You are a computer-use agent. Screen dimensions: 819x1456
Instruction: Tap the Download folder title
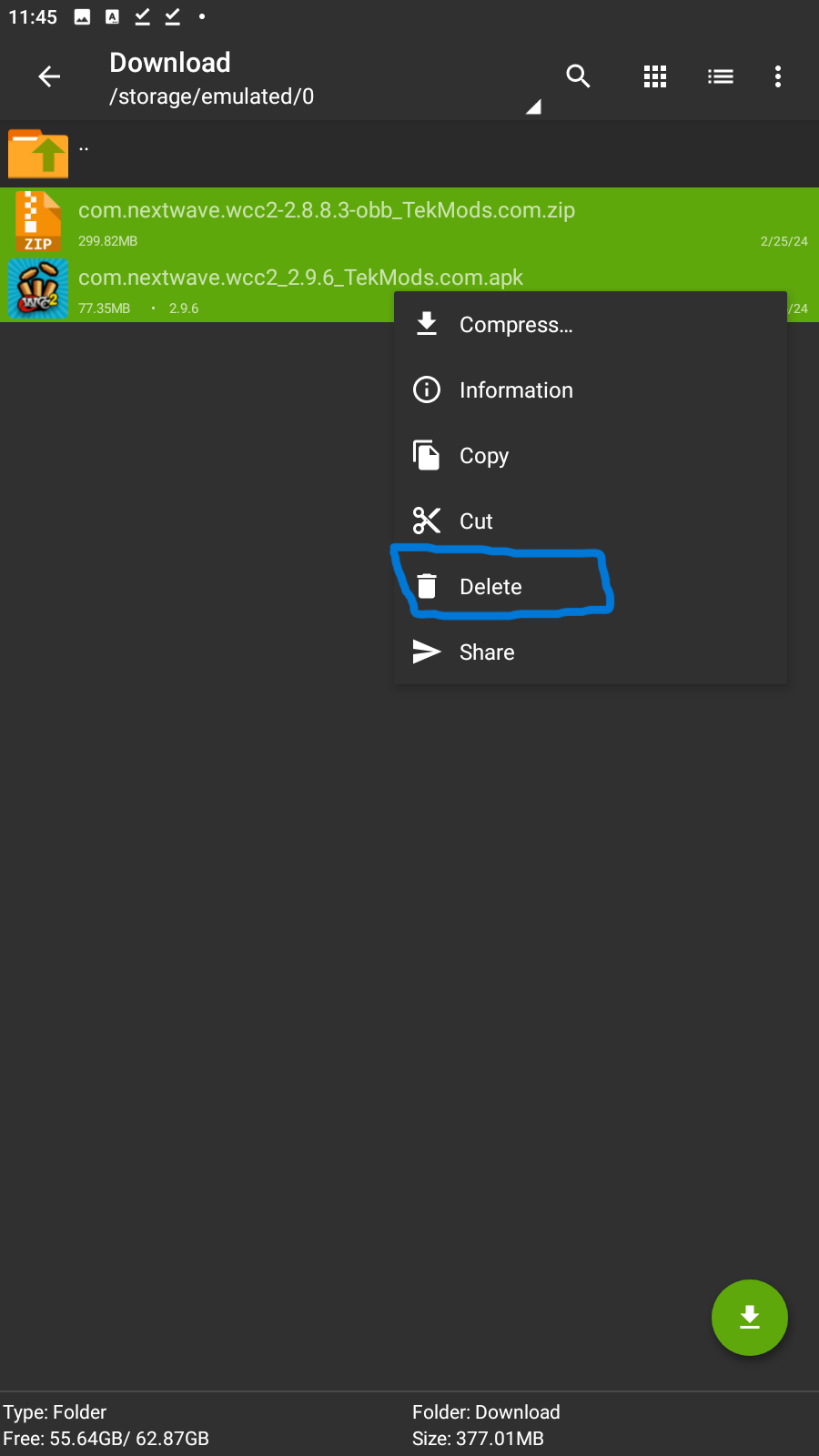click(170, 63)
